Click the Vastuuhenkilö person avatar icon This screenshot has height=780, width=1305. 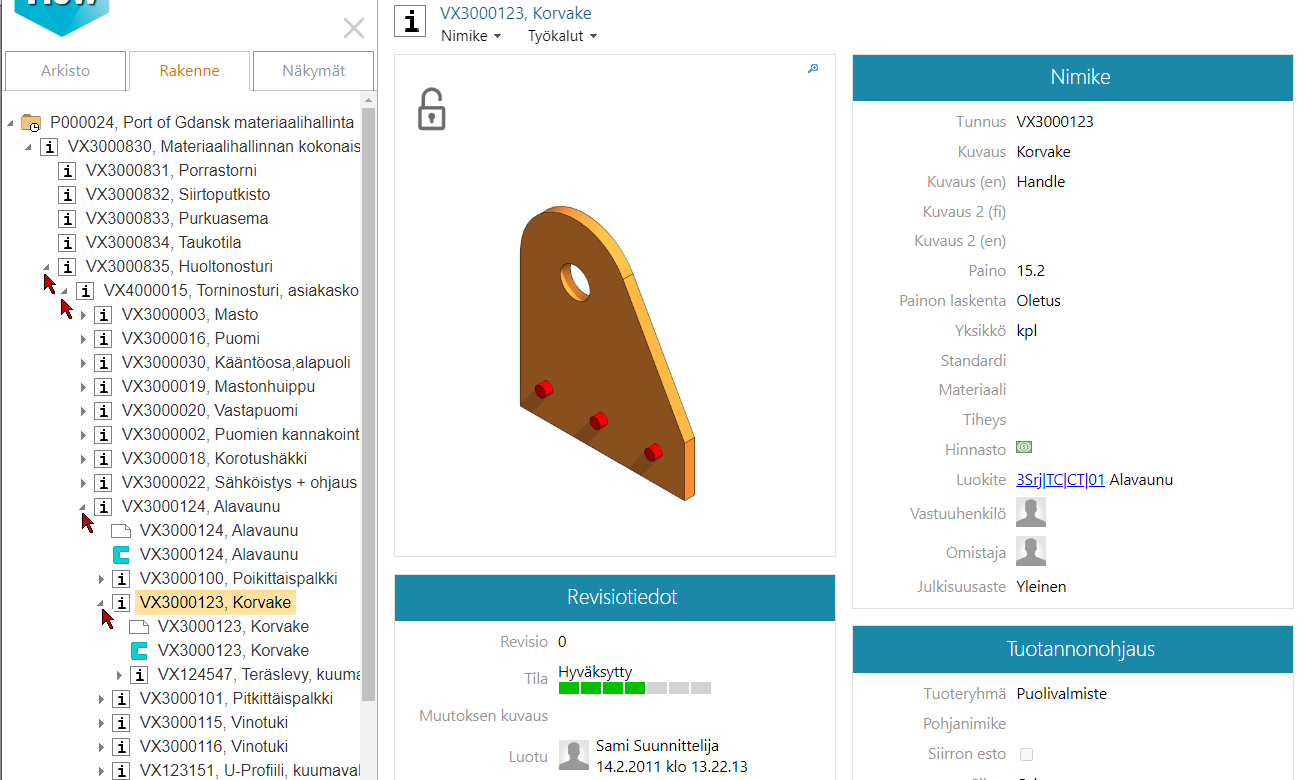point(1031,512)
